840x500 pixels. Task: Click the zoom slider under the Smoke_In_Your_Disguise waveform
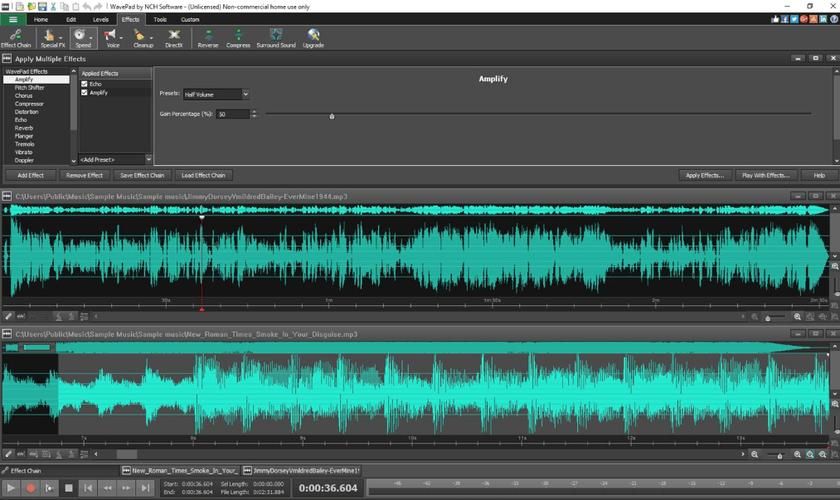pos(779,456)
